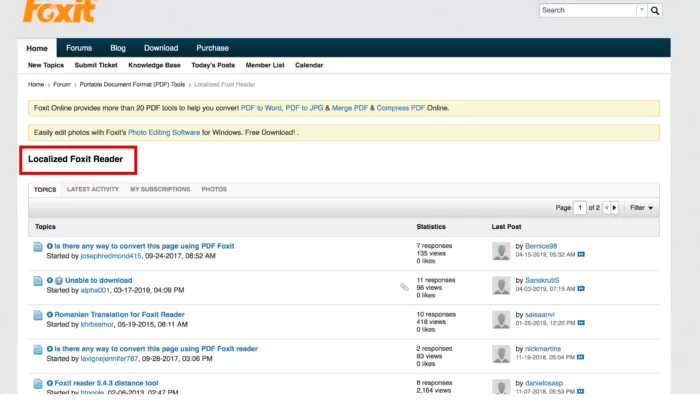Go to next page arrow
This screenshot has height=404, width=700.
tap(614, 208)
